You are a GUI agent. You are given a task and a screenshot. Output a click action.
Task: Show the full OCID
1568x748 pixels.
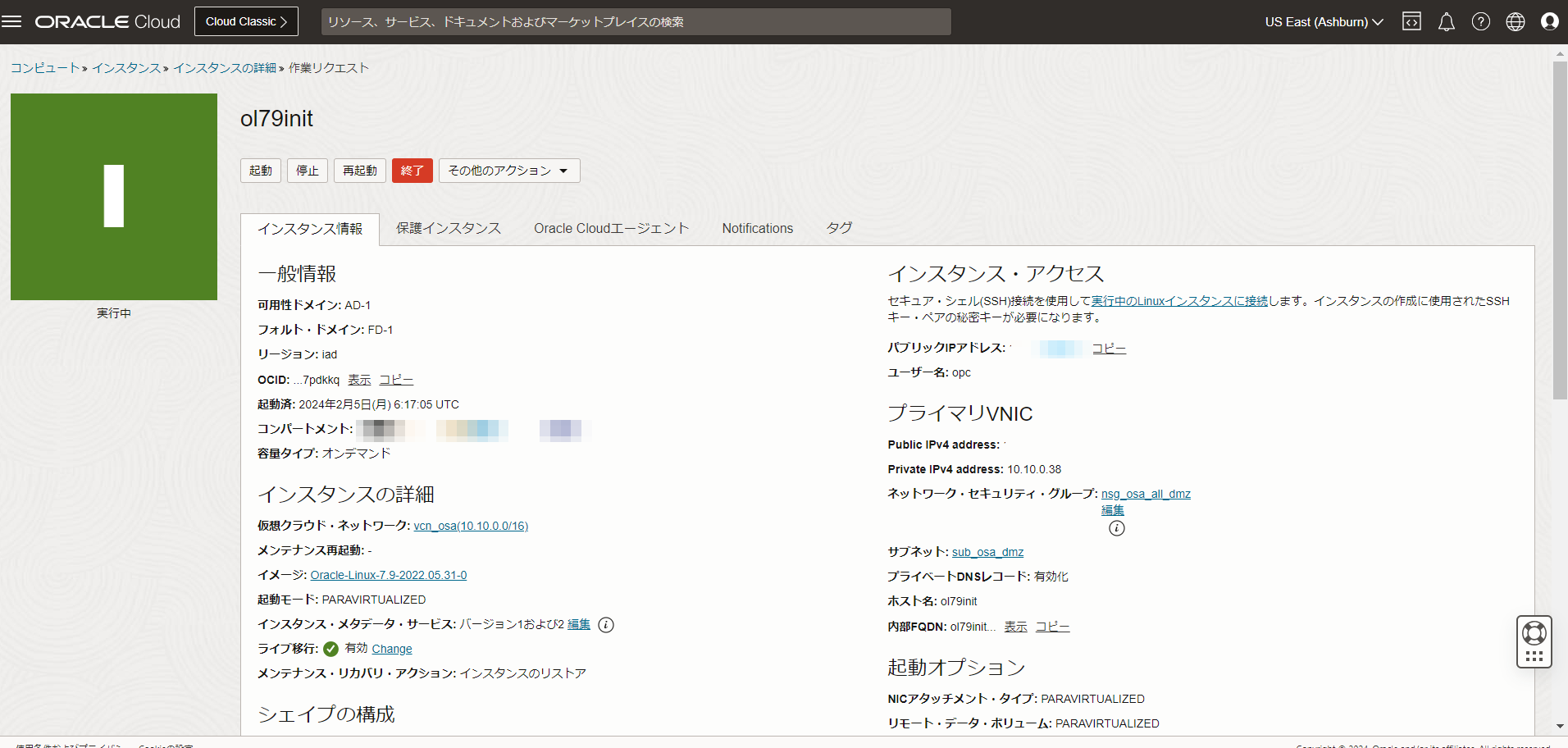[x=359, y=380]
